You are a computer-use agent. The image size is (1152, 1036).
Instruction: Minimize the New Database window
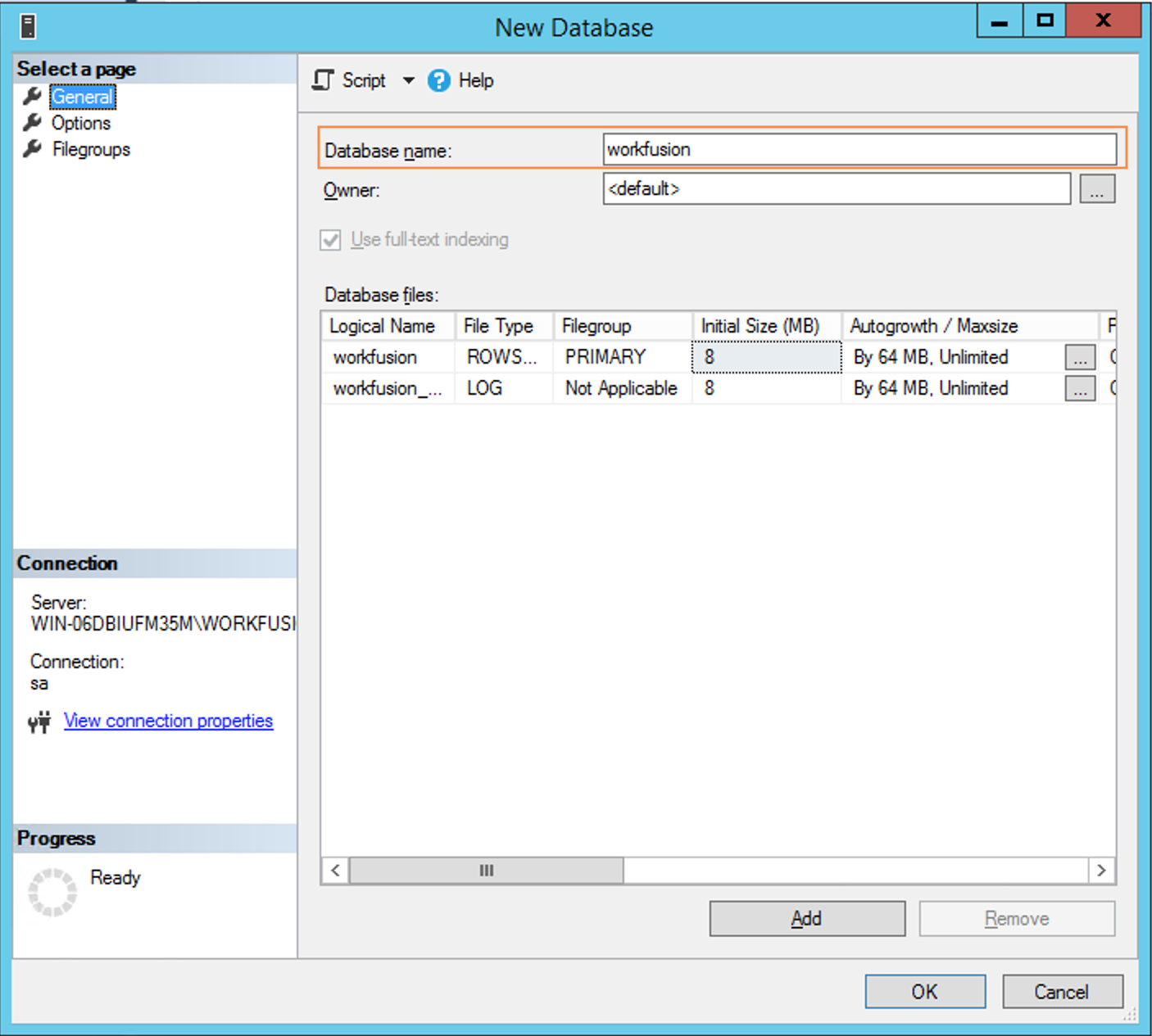(1000, 20)
